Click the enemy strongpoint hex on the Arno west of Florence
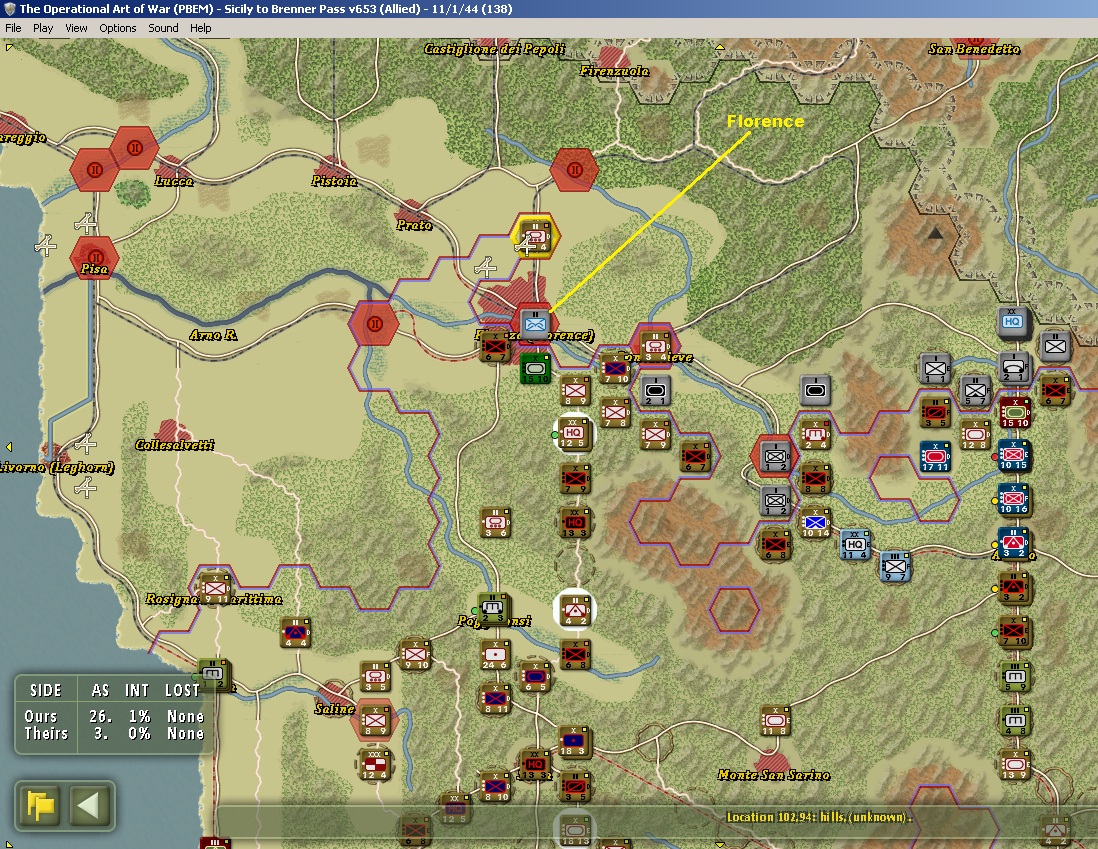This screenshot has height=849, width=1098. coord(375,324)
